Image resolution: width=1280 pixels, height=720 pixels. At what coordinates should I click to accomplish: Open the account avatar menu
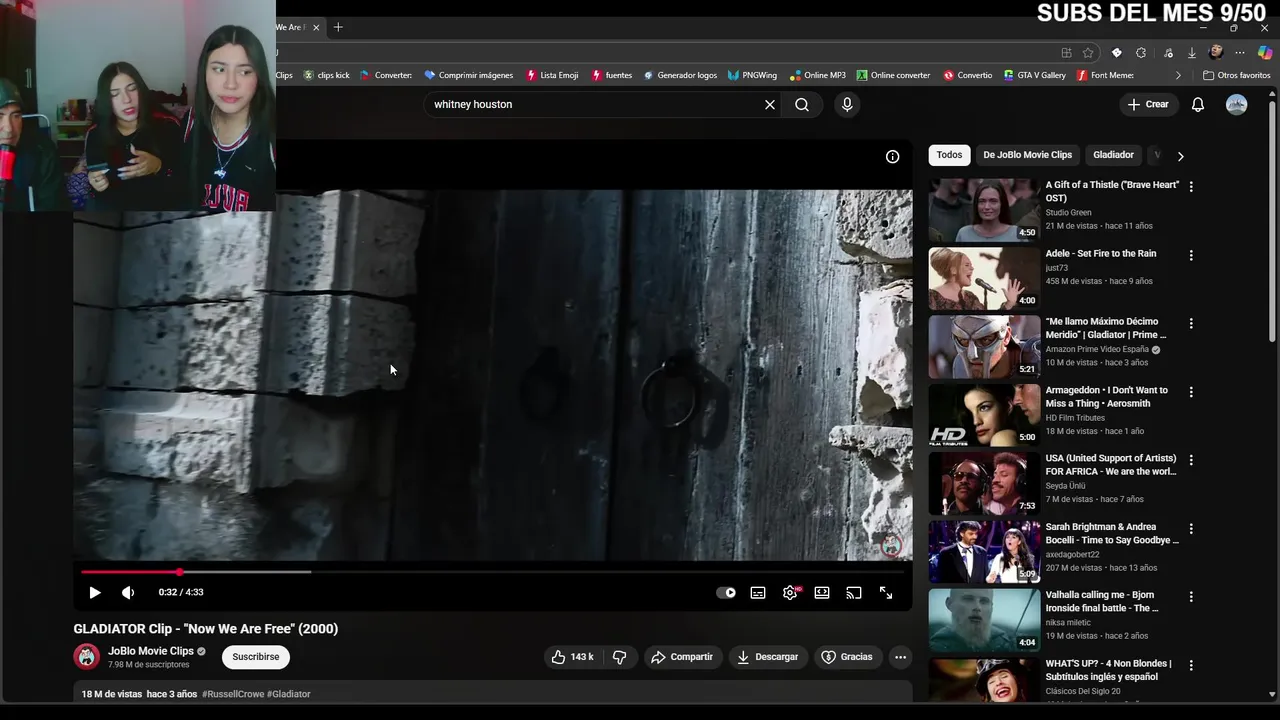(x=1237, y=104)
